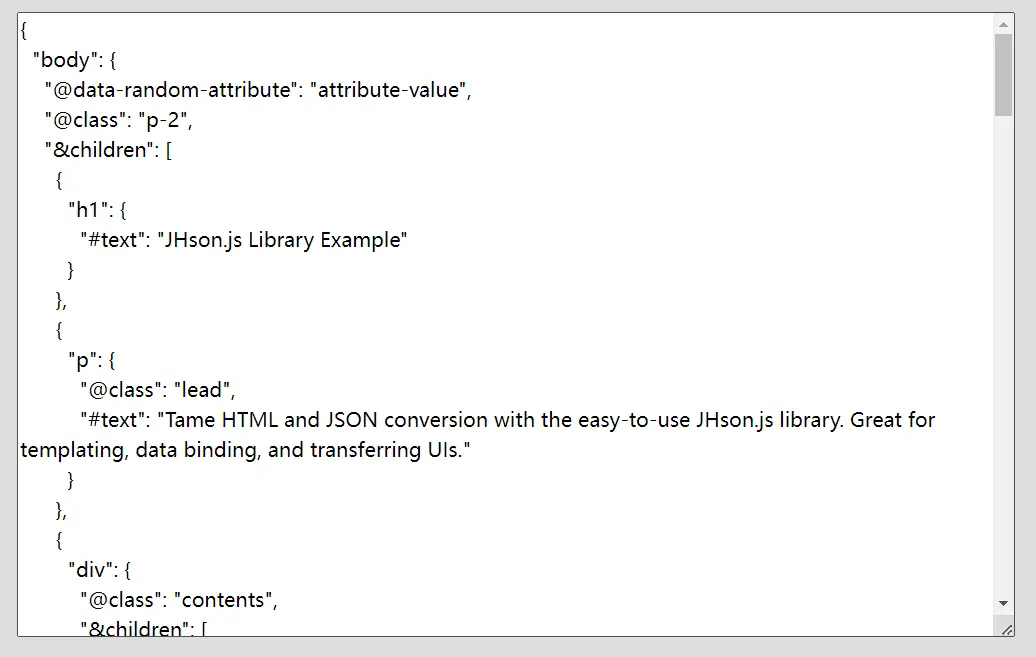
Task: Click the empty scrollbar track below thumb
Action: [x=1003, y=355]
